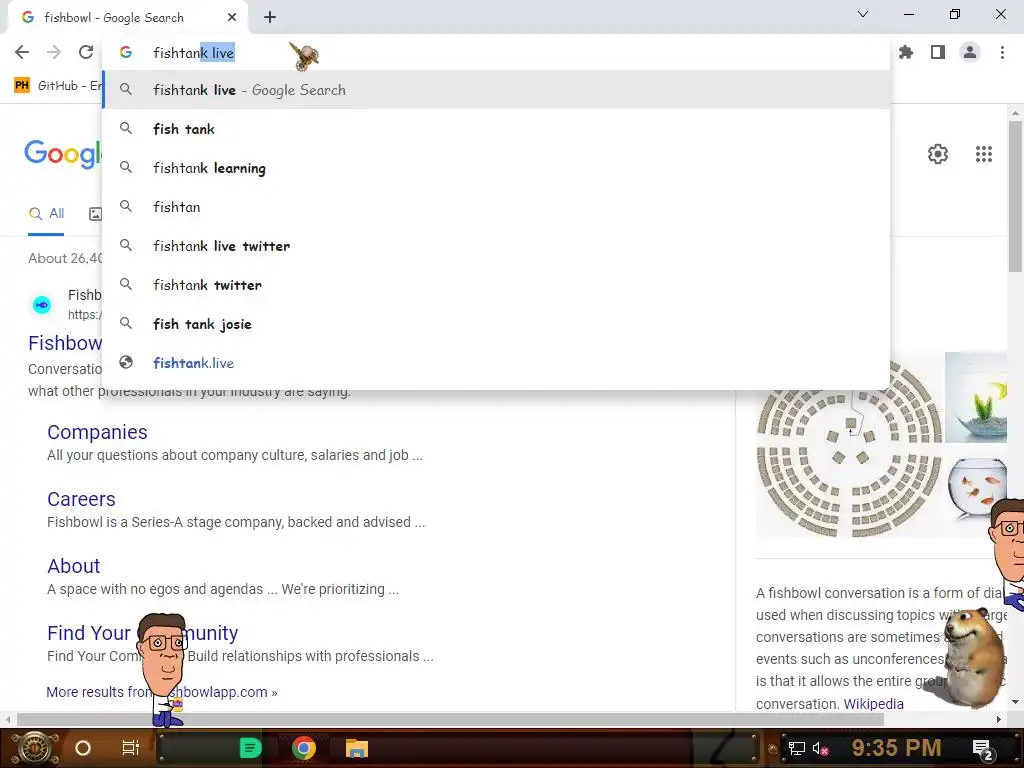
Task: Expand the tab search chevron
Action: (x=863, y=14)
